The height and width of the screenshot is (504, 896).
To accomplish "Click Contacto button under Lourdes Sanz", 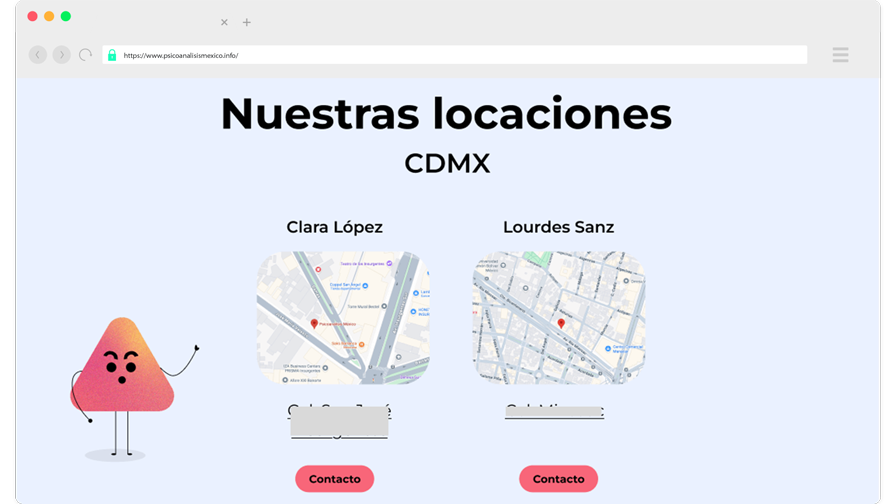I will click(x=558, y=479).
